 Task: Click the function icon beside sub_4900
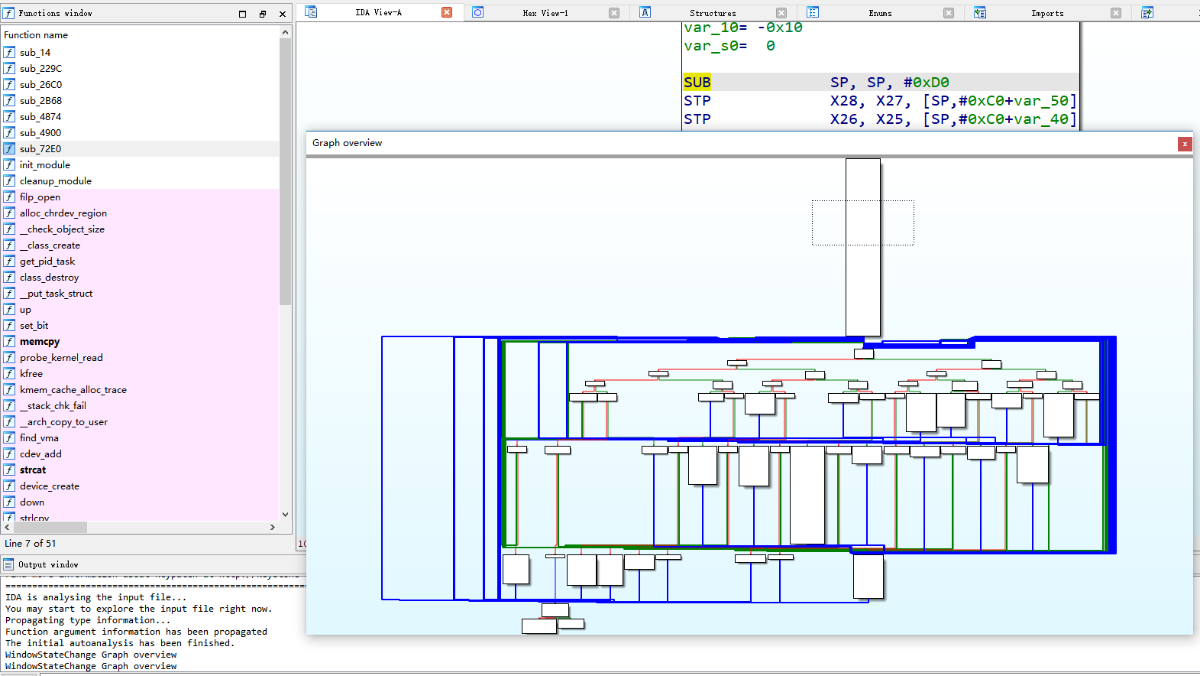coord(9,133)
